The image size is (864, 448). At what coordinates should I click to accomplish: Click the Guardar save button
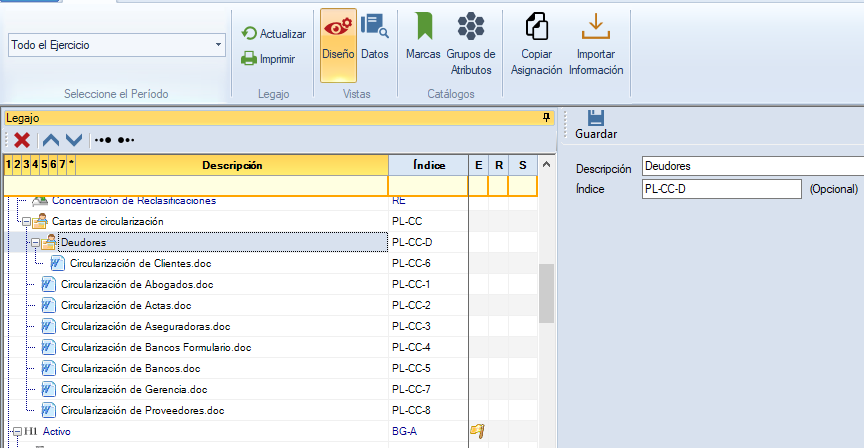(x=595, y=124)
